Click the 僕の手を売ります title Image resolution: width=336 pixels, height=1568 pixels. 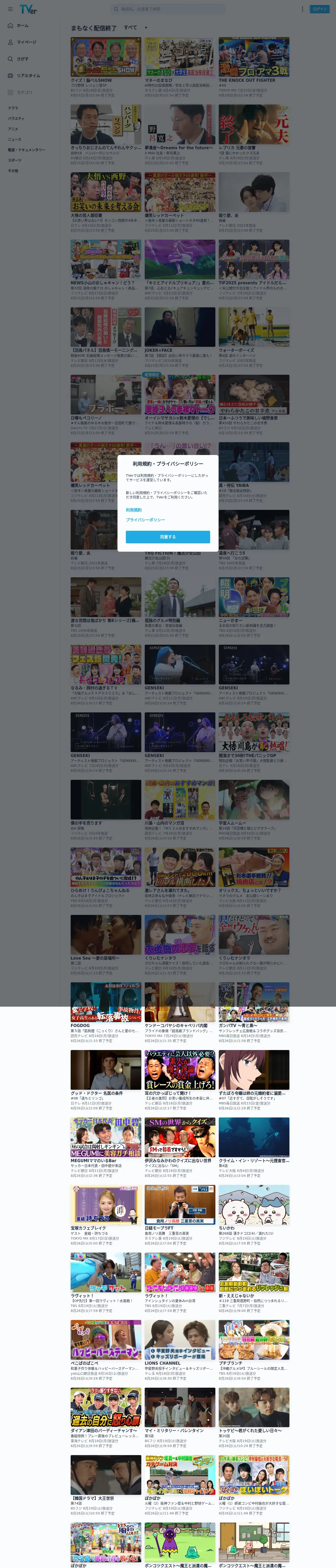tap(86, 823)
